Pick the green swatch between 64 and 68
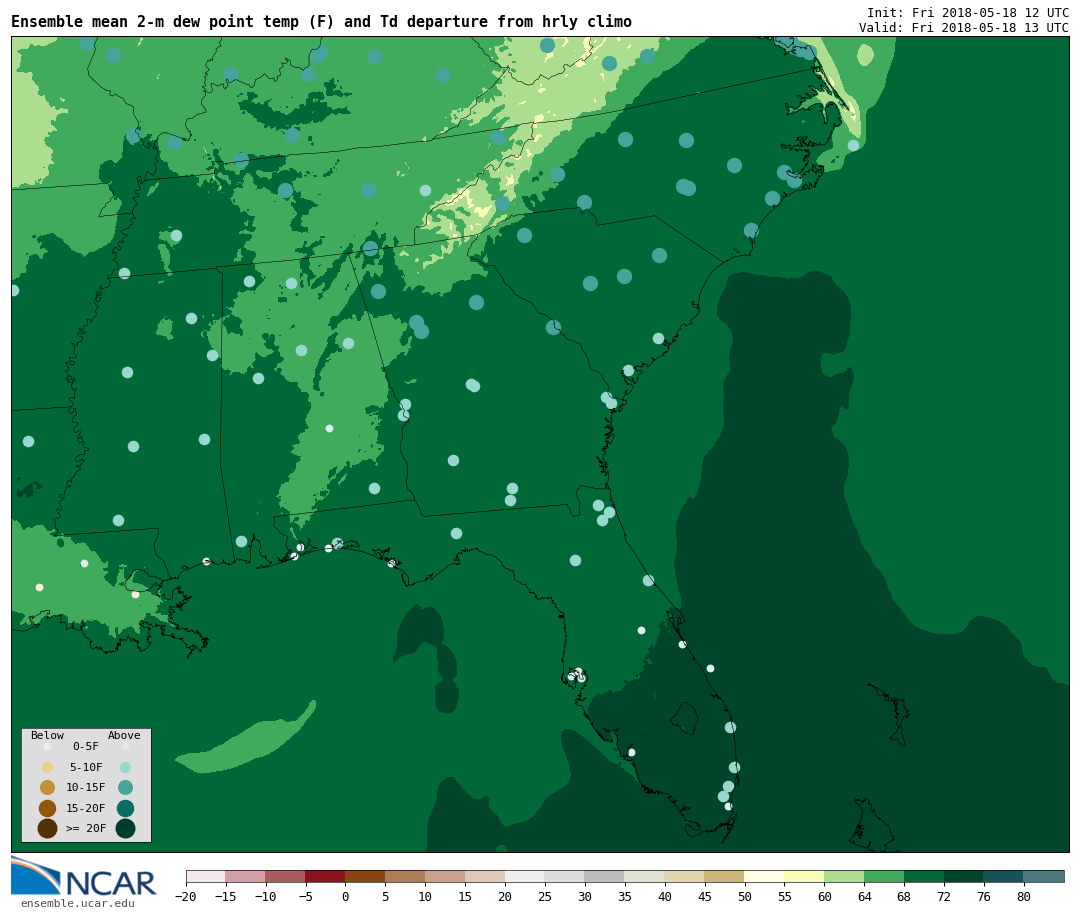The width and height of the screenshot is (1080, 915). coord(884,876)
